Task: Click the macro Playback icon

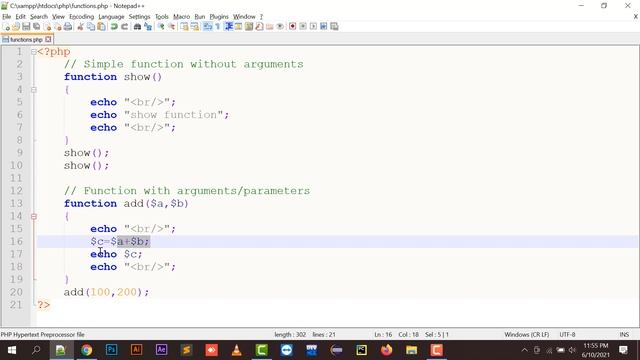Action: tap(313, 27)
